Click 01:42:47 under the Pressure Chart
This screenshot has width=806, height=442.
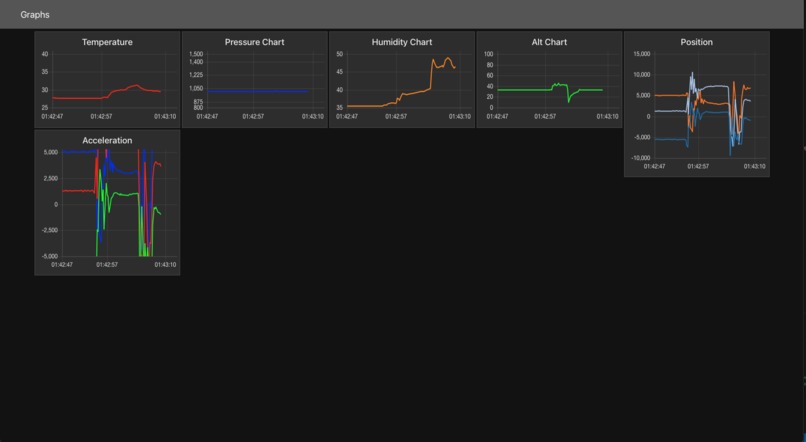click(x=207, y=117)
